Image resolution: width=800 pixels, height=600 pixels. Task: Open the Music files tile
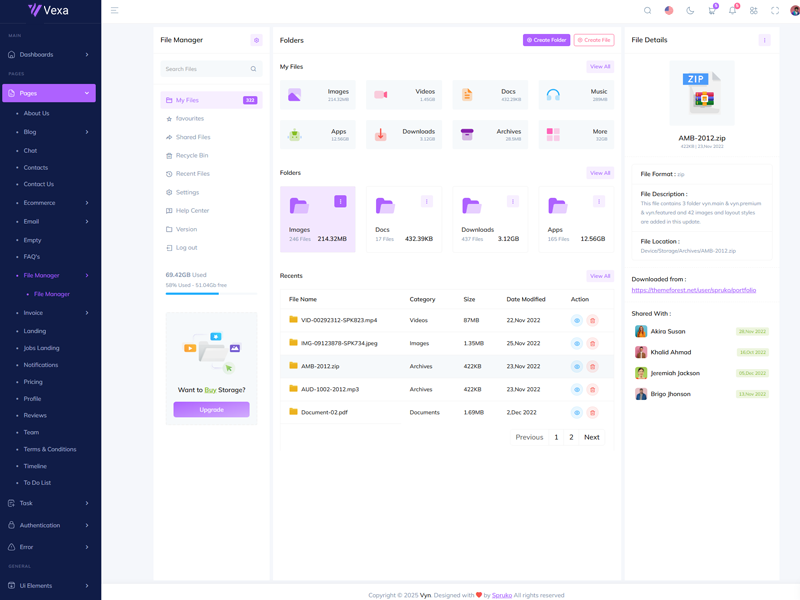click(x=576, y=95)
